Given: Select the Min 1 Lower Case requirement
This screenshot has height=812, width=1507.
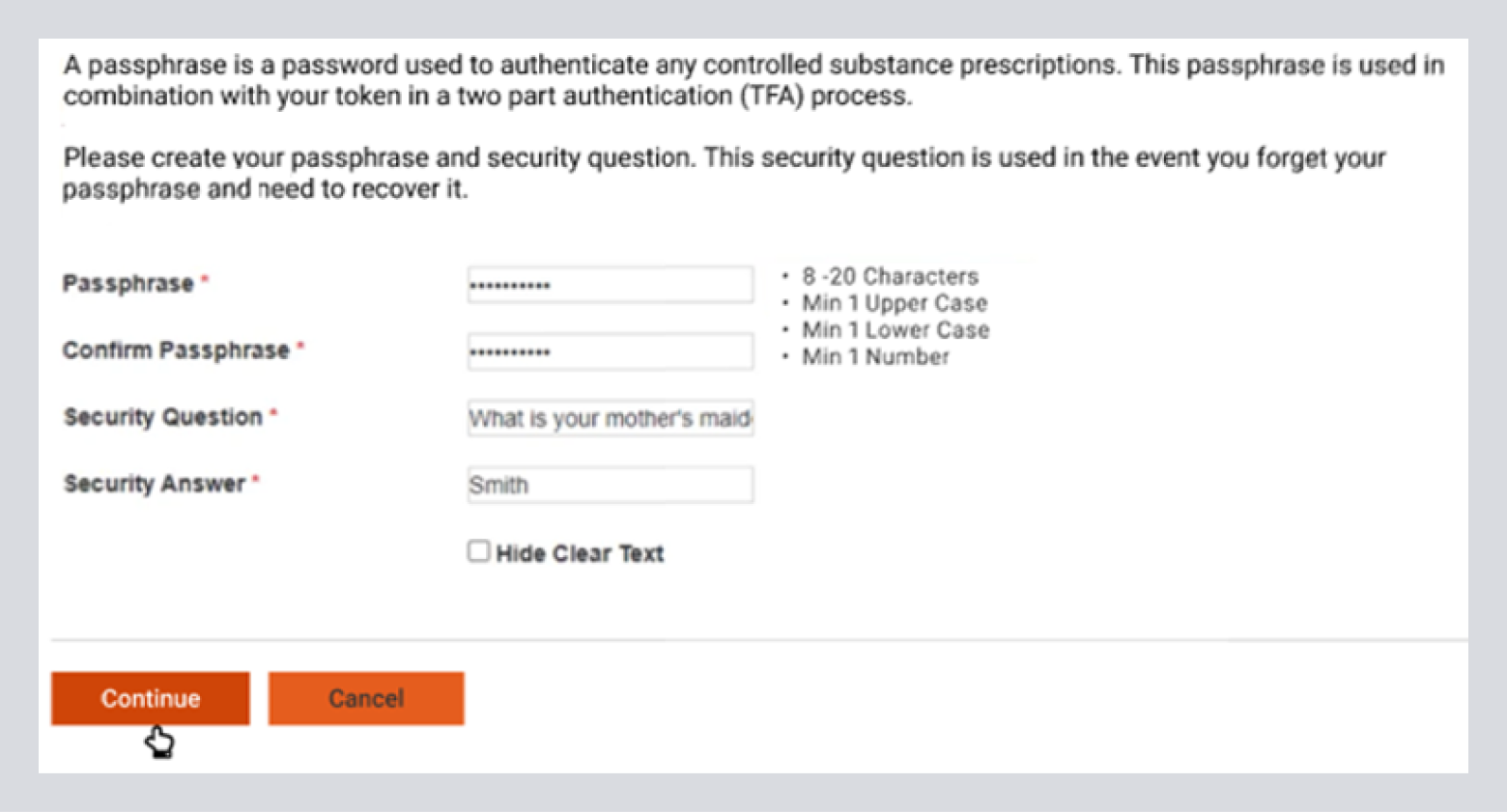Looking at the screenshot, I should (896, 330).
